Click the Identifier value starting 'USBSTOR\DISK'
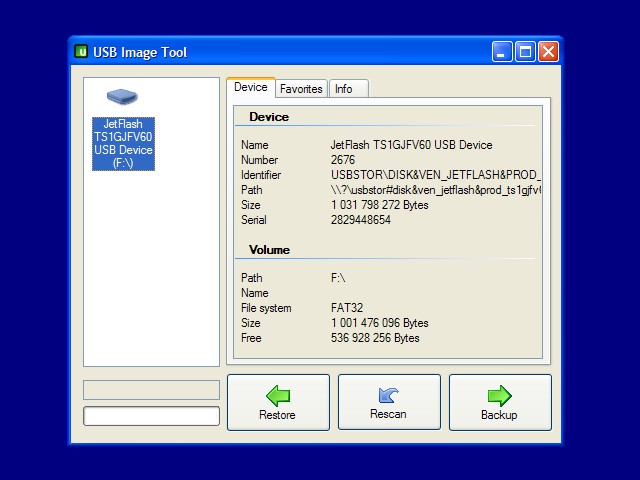This screenshot has height=480, width=640. pyautogui.click(x=436, y=175)
